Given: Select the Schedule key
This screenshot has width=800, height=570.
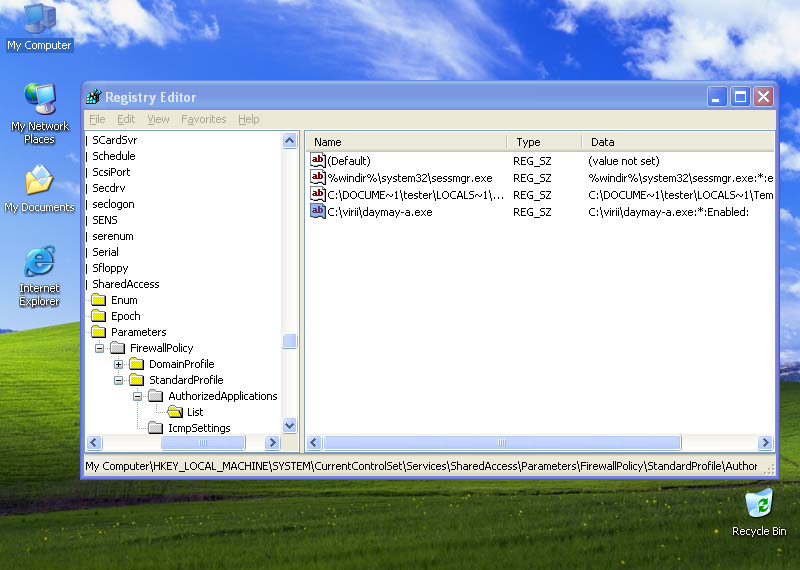Looking at the screenshot, I should tap(114, 156).
